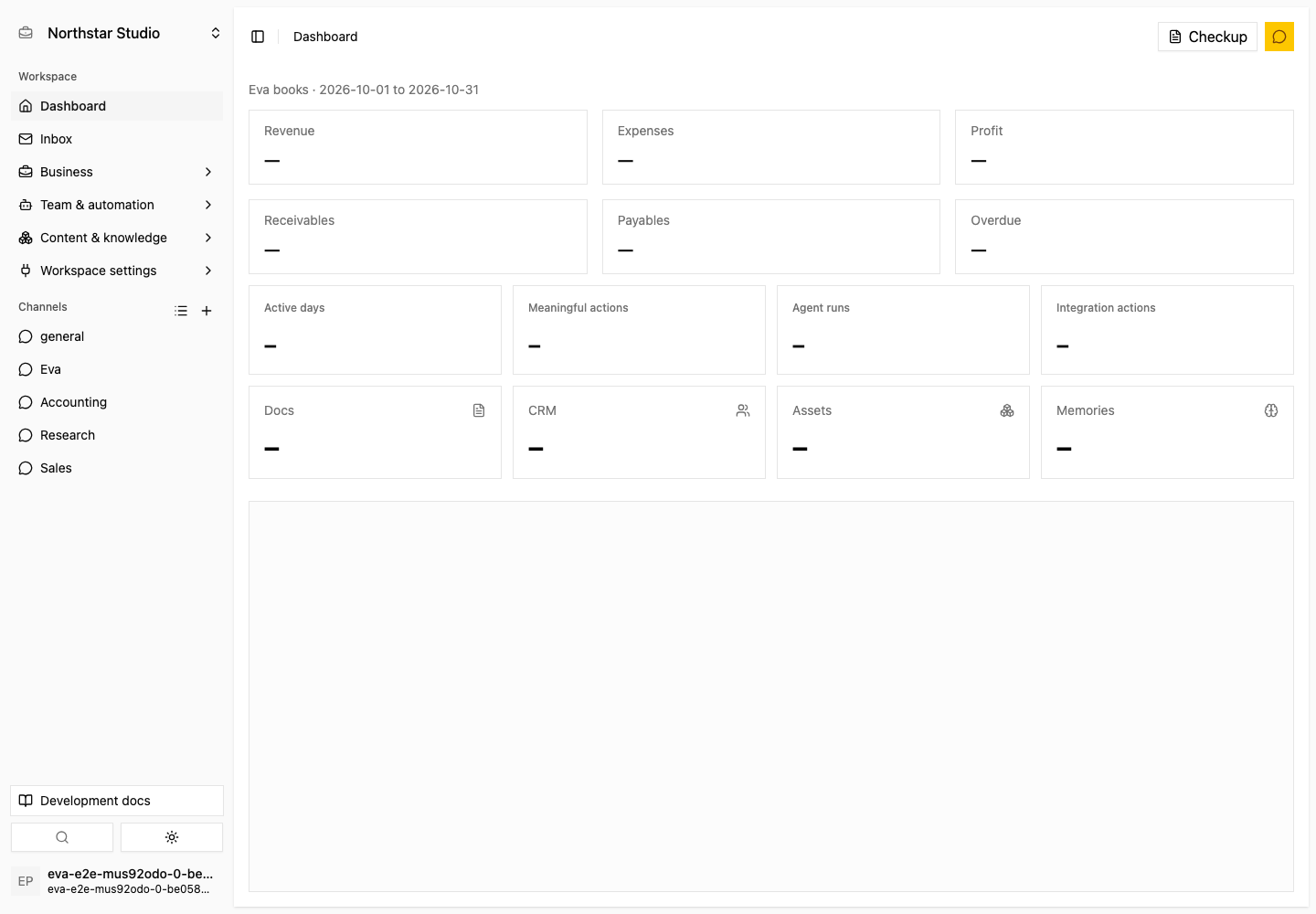Click the Payables card
Screen dimensions: 1316x914
tap(771, 237)
